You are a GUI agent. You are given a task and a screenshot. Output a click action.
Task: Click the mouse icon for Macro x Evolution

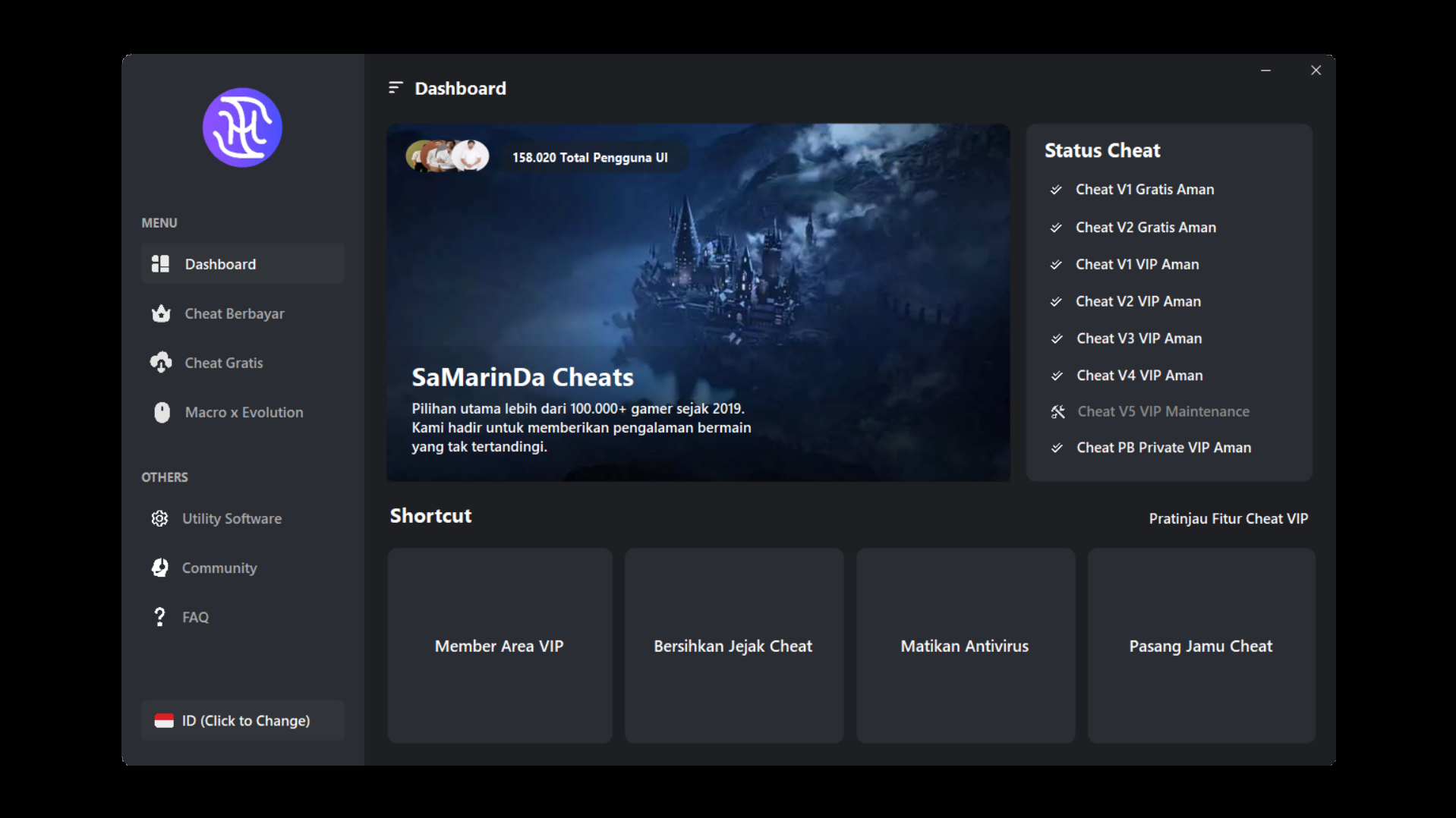pyautogui.click(x=162, y=412)
